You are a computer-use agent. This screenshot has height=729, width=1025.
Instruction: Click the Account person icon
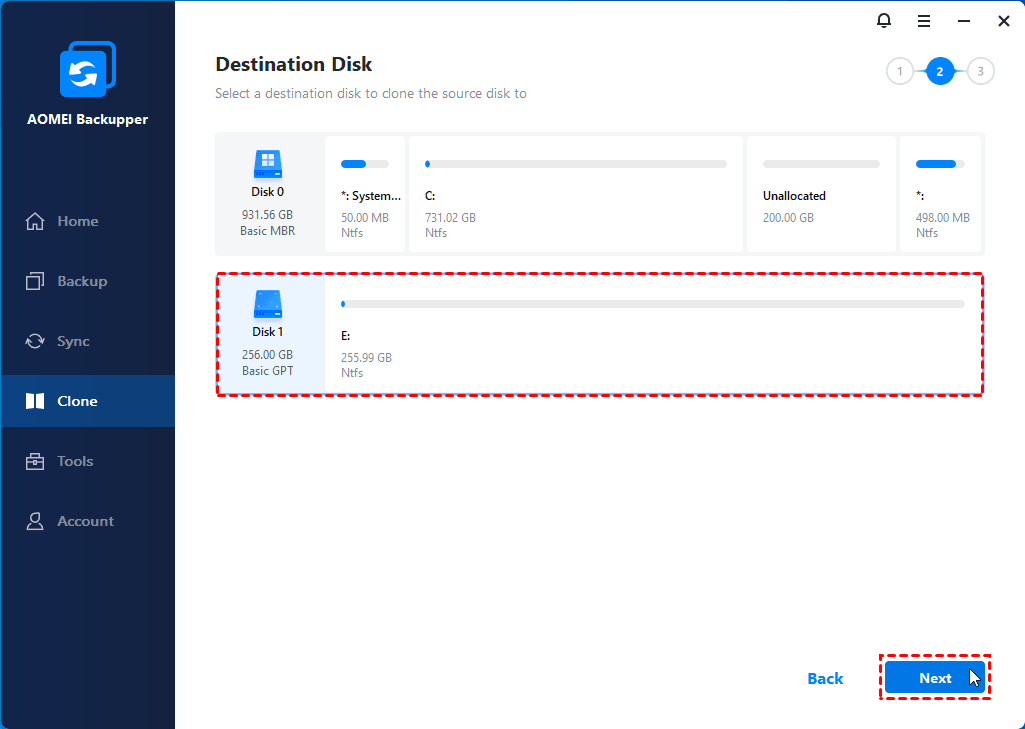click(x=35, y=521)
